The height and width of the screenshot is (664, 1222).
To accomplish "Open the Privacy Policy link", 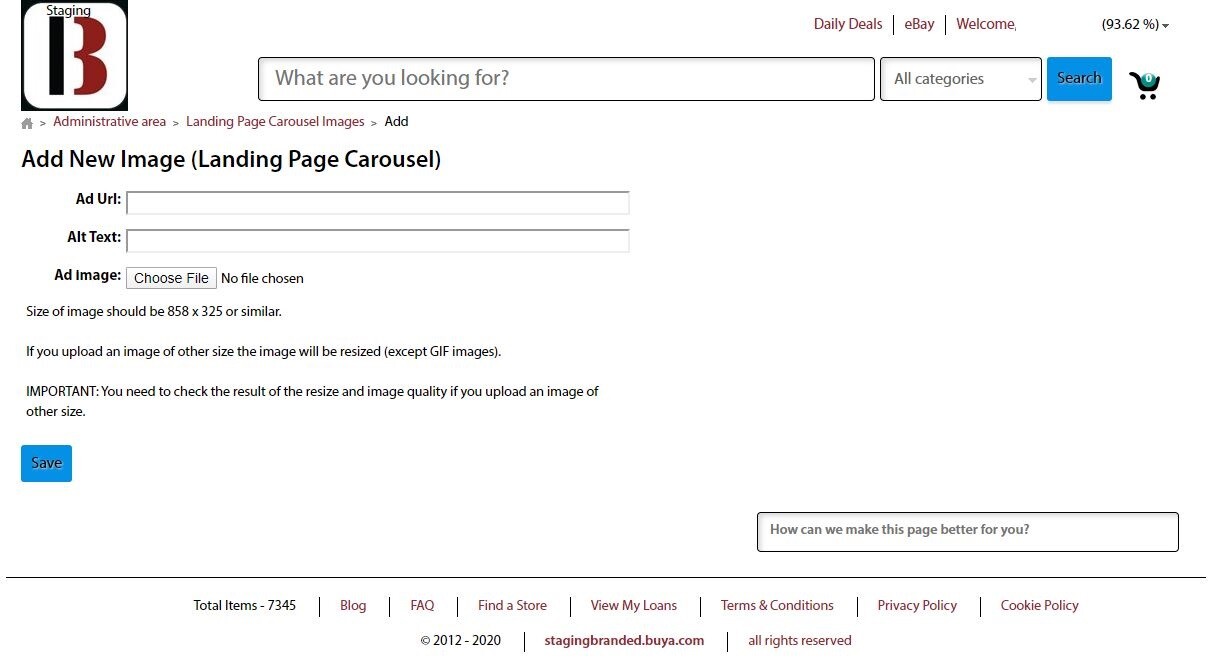I will (x=917, y=605).
